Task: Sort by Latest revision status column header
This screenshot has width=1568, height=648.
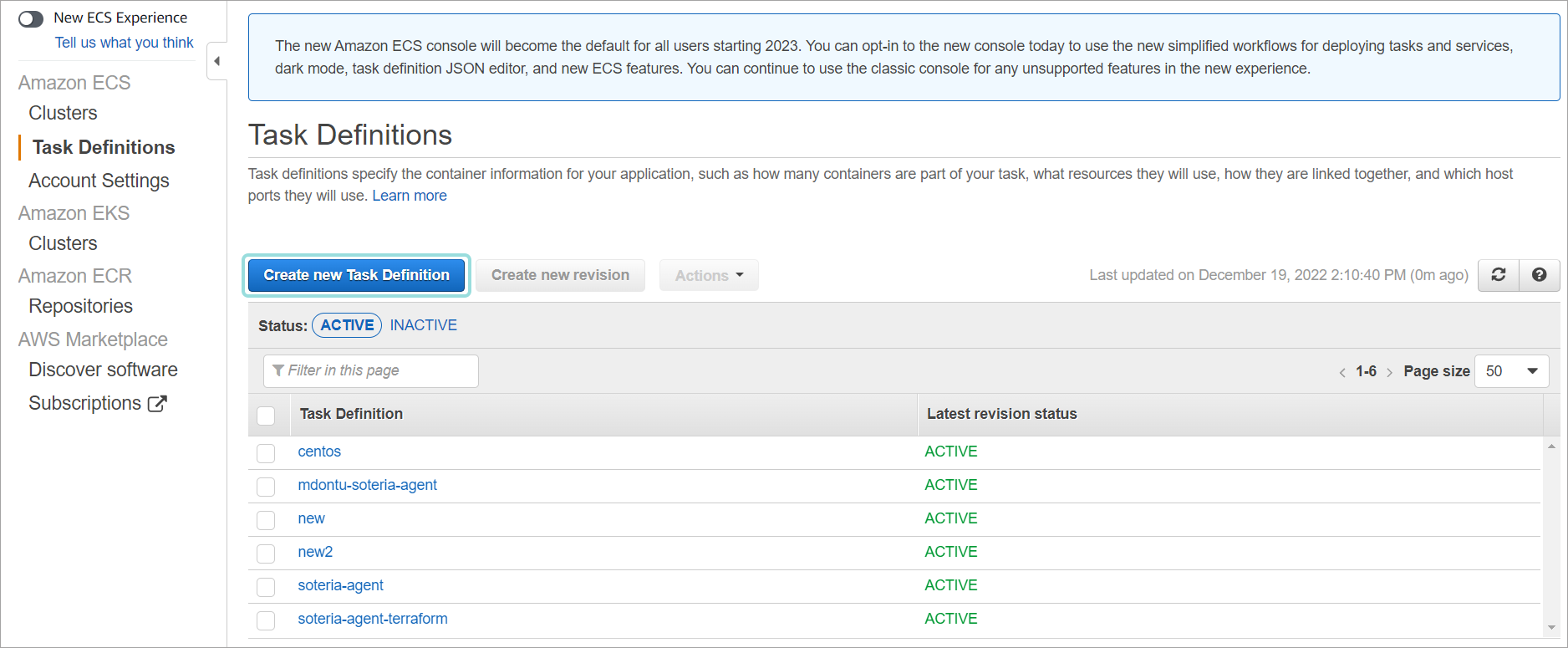Action: pos(1002,414)
